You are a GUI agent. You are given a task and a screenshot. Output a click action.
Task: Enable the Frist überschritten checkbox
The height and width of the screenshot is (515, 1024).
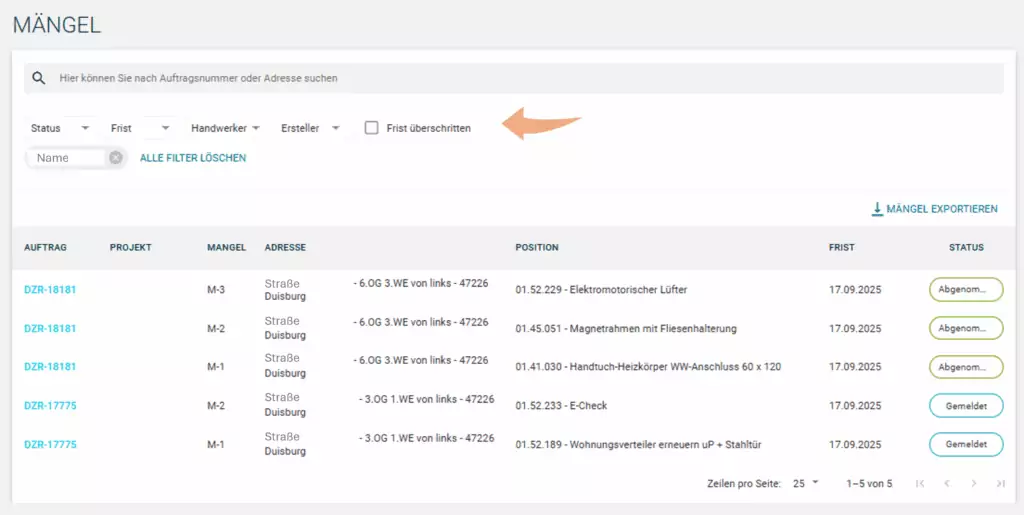371,128
